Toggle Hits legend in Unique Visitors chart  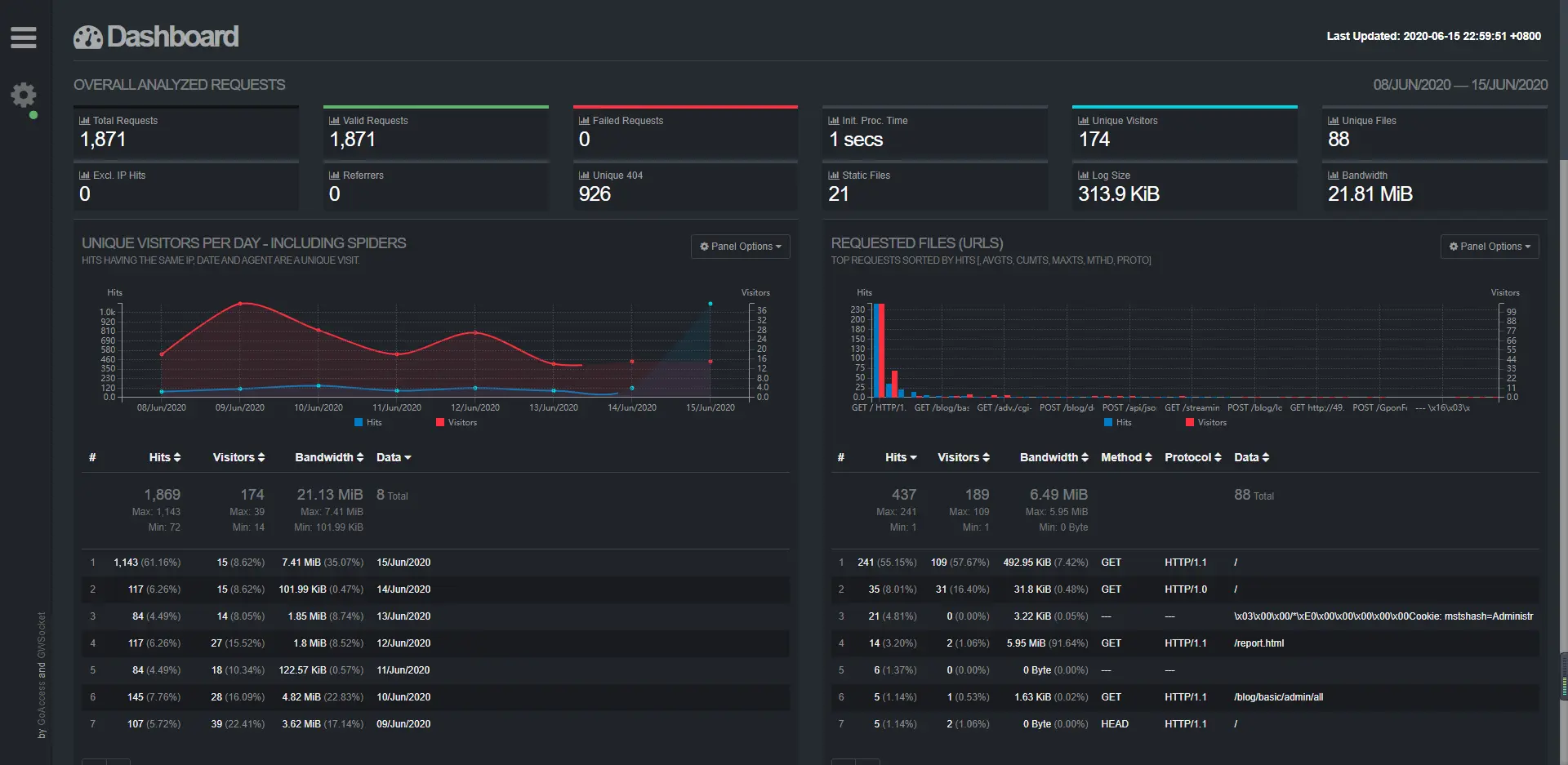368,422
